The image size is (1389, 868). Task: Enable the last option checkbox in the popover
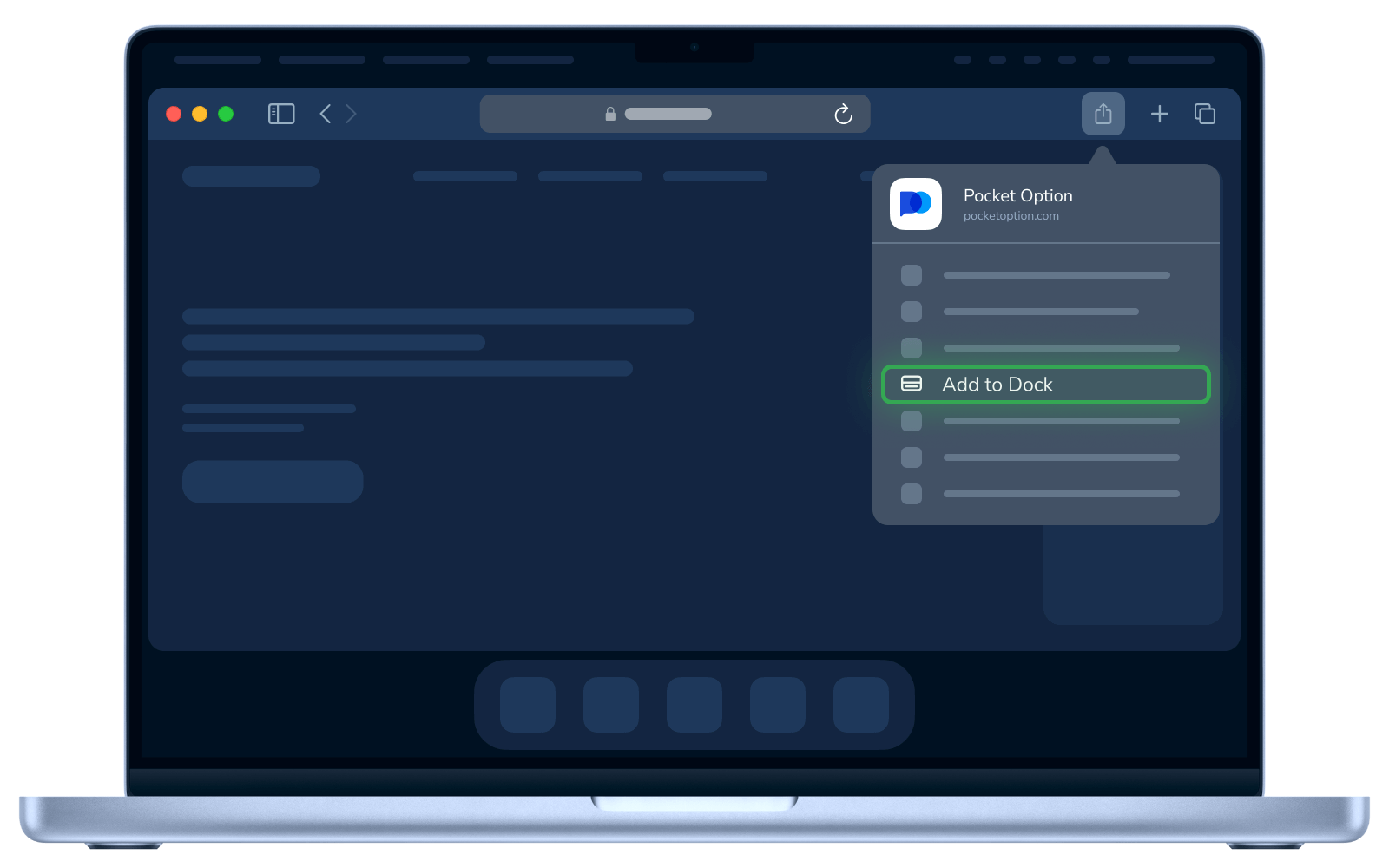point(911,494)
